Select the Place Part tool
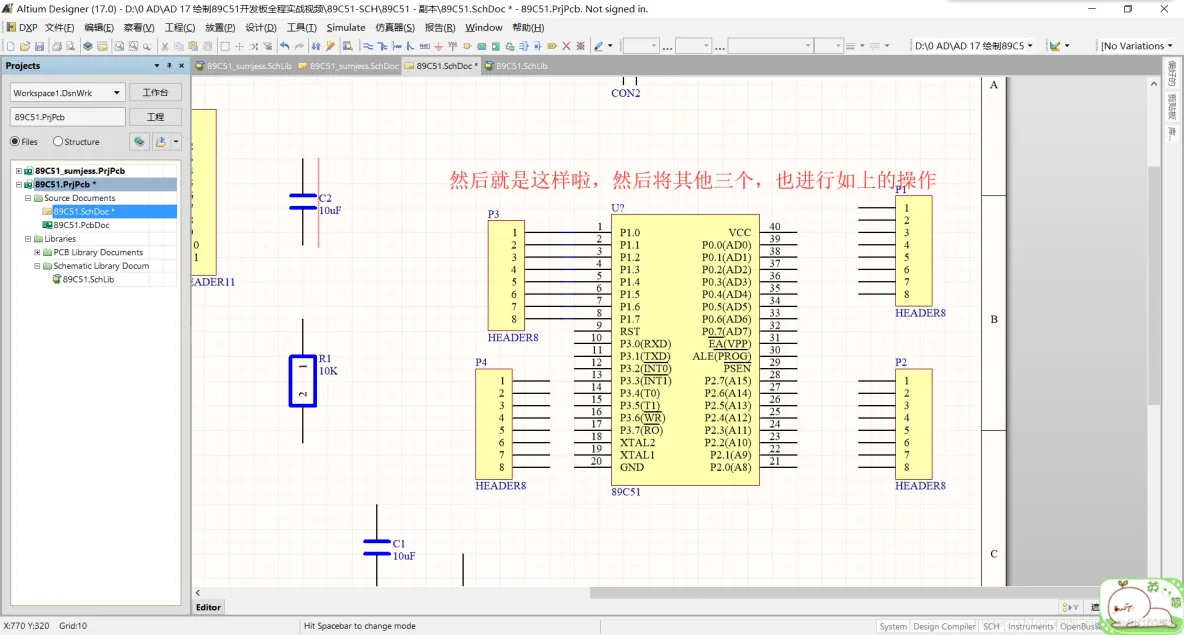The width and height of the screenshot is (1184, 635). pos(467,46)
